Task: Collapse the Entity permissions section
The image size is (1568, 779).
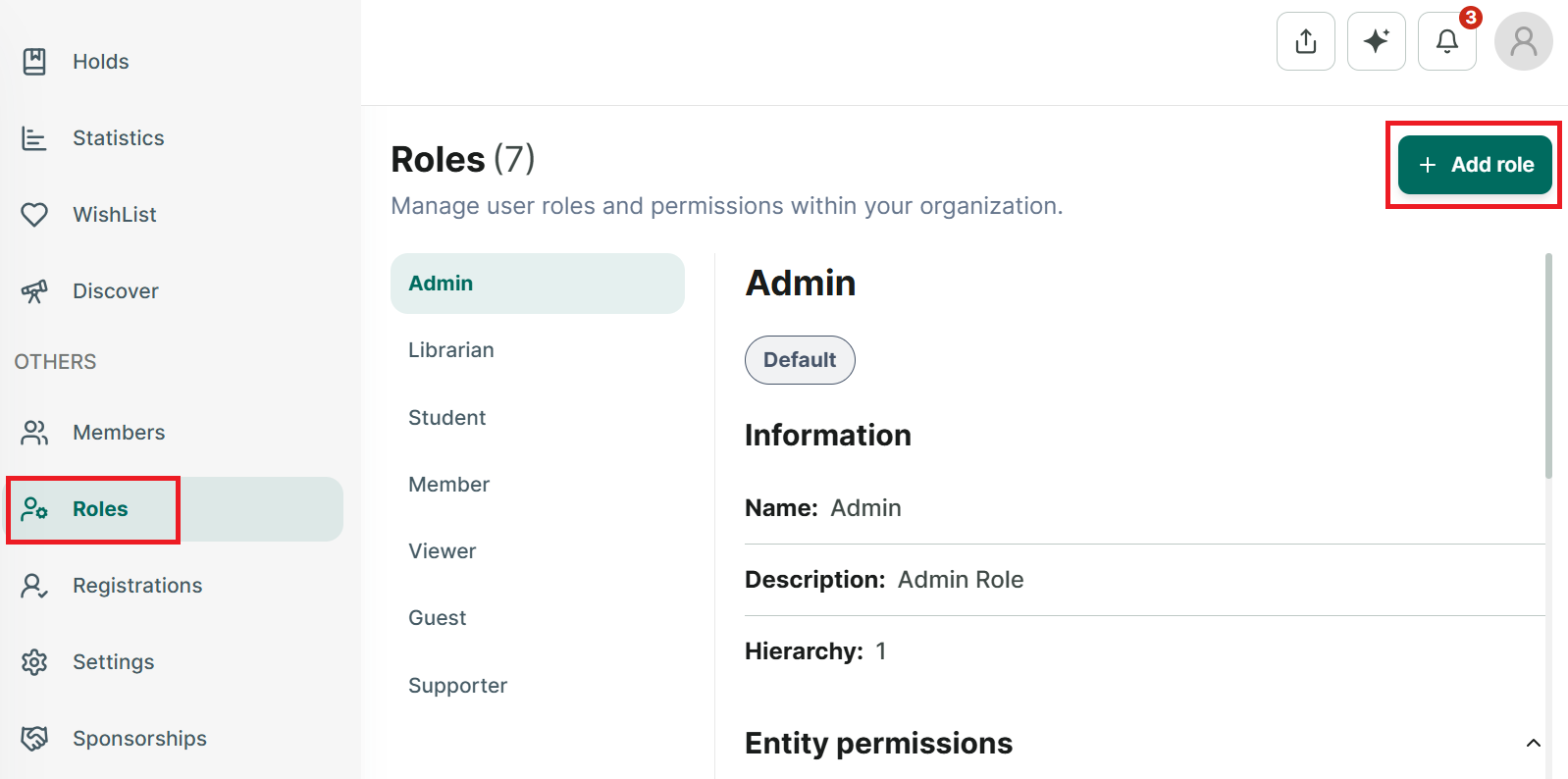Action: coord(1533,744)
